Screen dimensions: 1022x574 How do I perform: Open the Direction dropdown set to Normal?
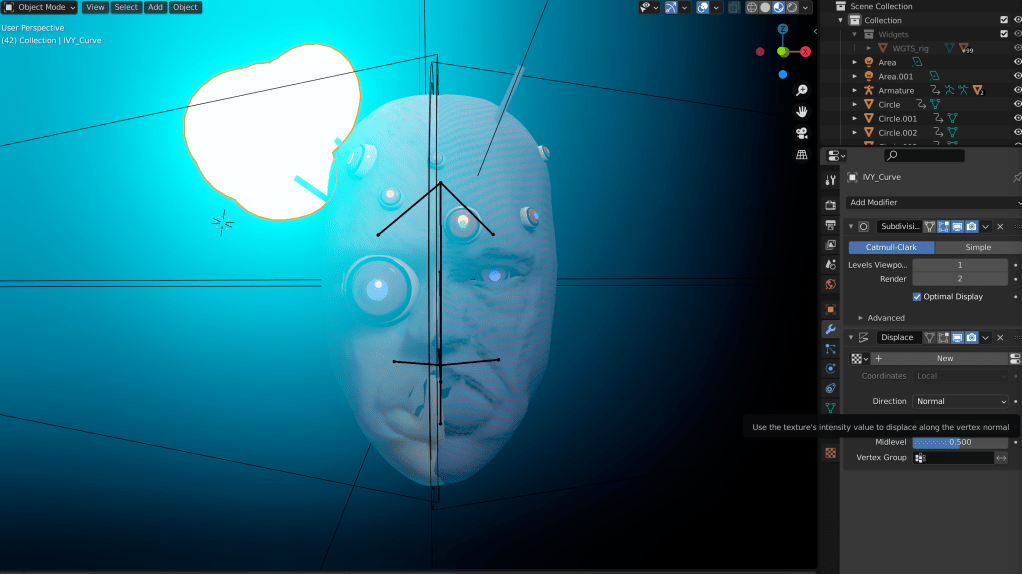click(x=960, y=401)
